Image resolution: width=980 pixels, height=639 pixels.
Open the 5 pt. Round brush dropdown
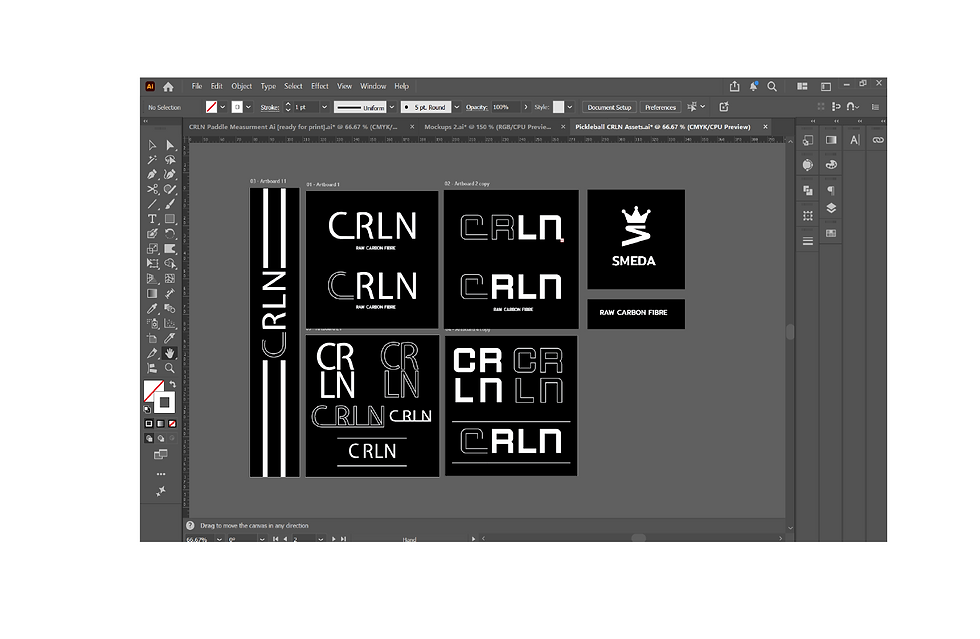456,107
